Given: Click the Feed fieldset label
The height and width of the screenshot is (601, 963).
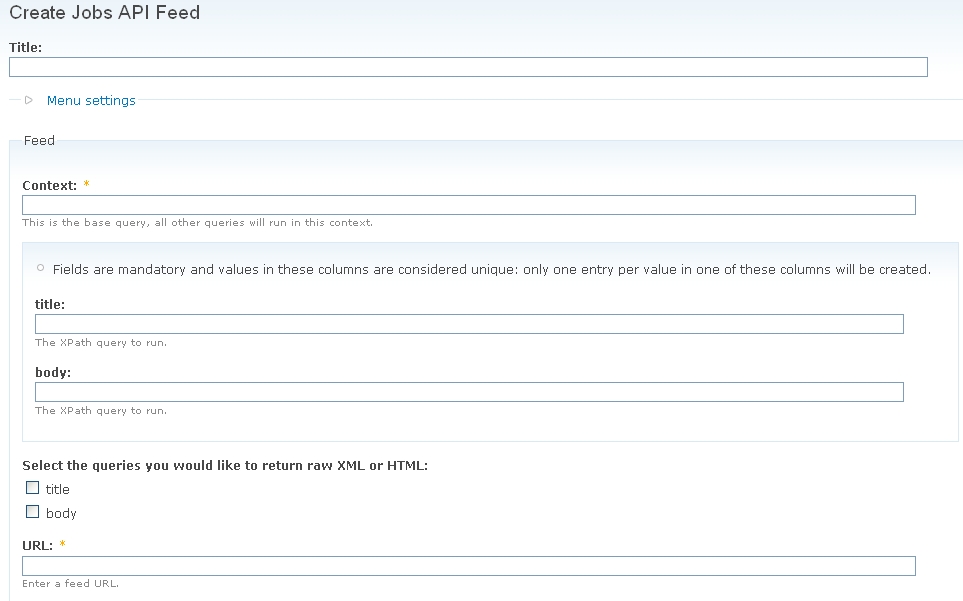Looking at the screenshot, I should click(39, 140).
